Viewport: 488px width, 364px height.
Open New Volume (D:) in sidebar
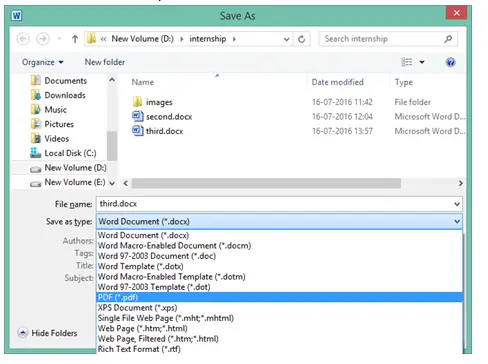pos(68,168)
